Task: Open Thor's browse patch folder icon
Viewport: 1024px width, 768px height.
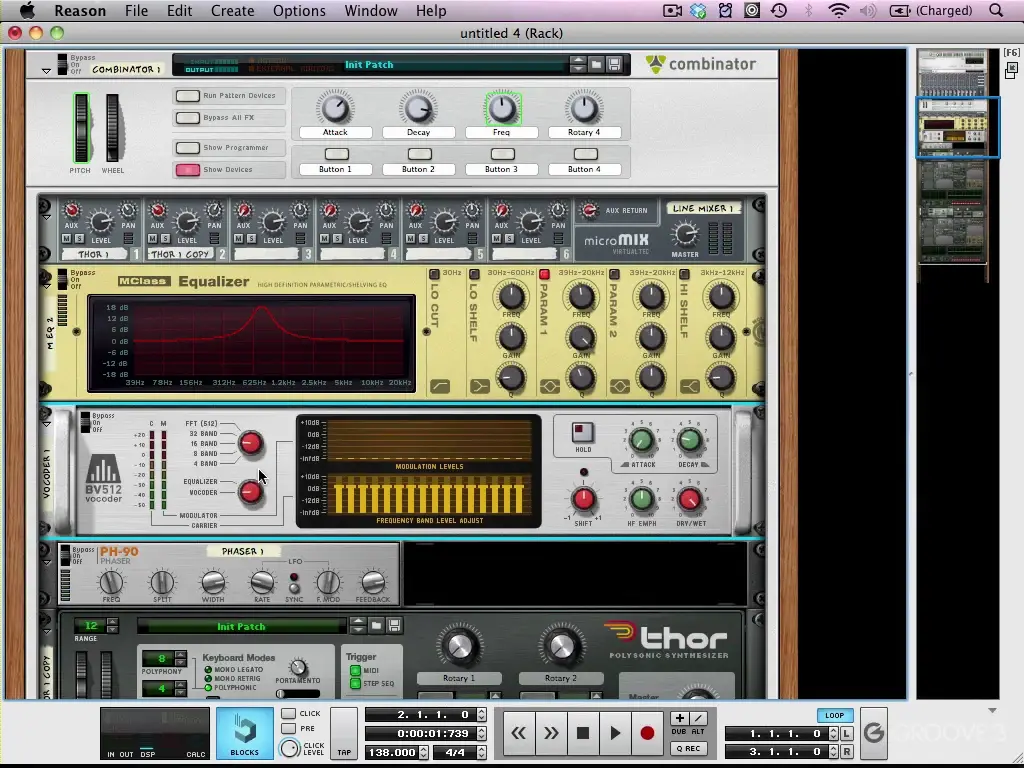Action: tap(376, 626)
